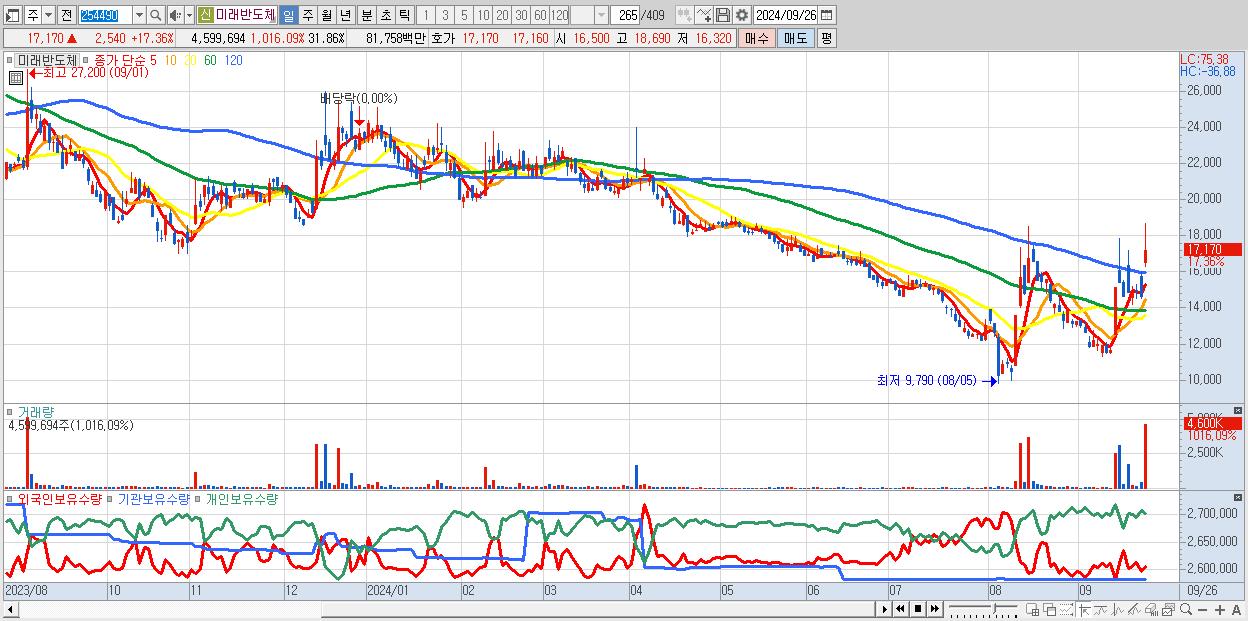1248x621 pixels.
Task: Select the 30 interval button
Action: click(x=521, y=15)
